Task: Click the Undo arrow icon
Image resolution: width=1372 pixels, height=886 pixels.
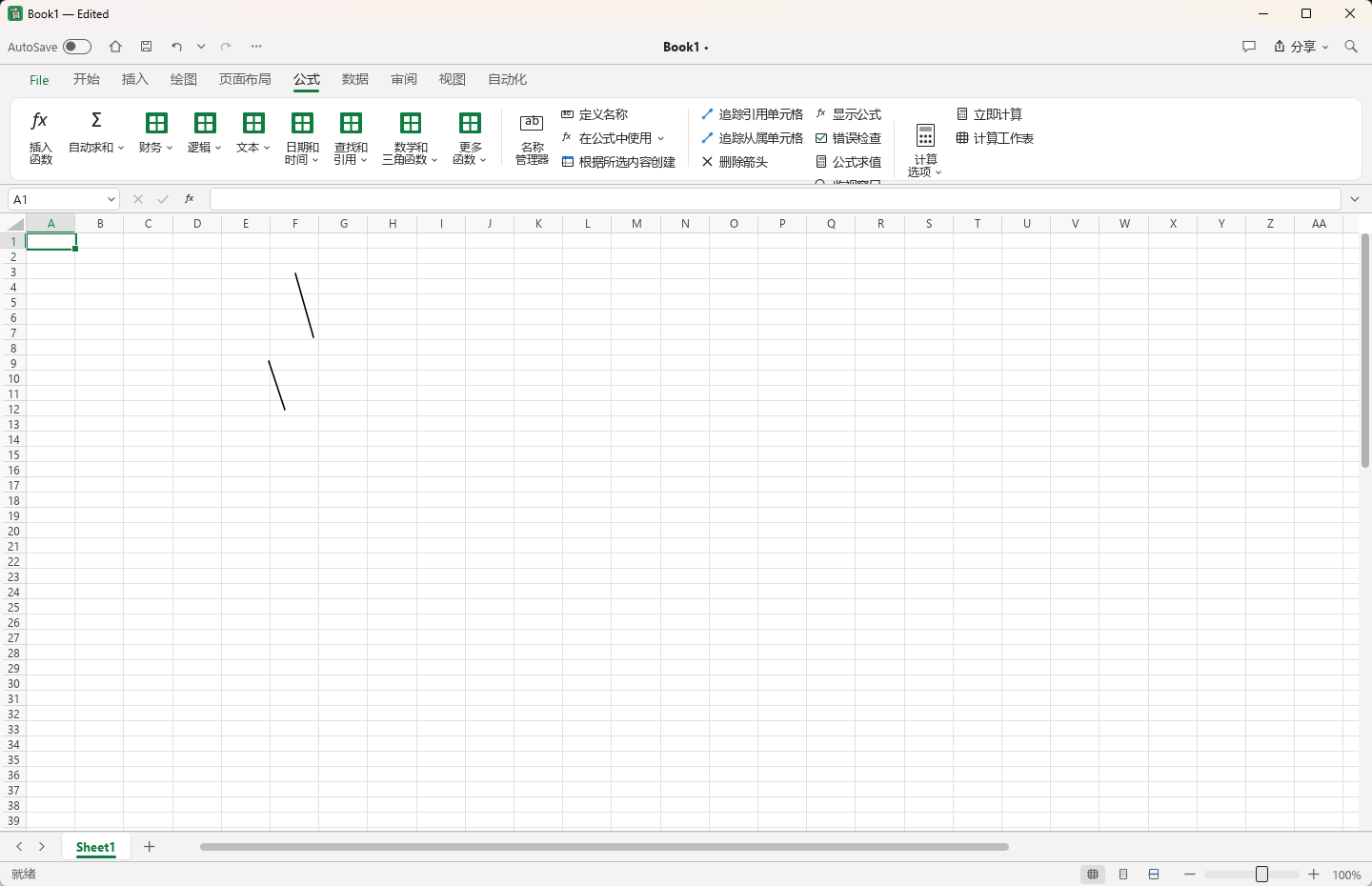Action: pos(176,47)
